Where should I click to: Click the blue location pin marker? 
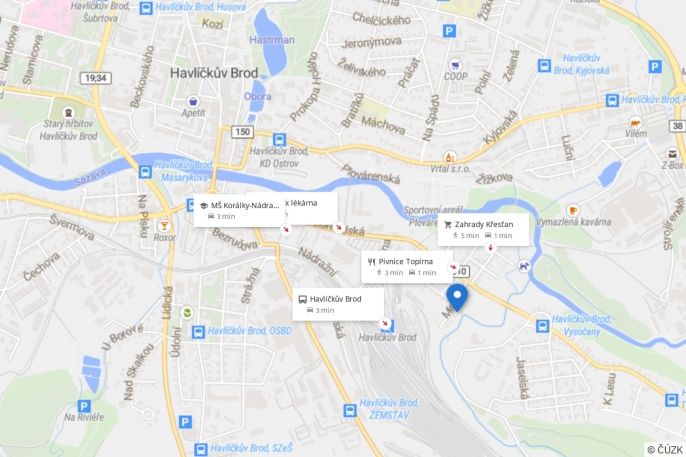click(x=457, y=297)
